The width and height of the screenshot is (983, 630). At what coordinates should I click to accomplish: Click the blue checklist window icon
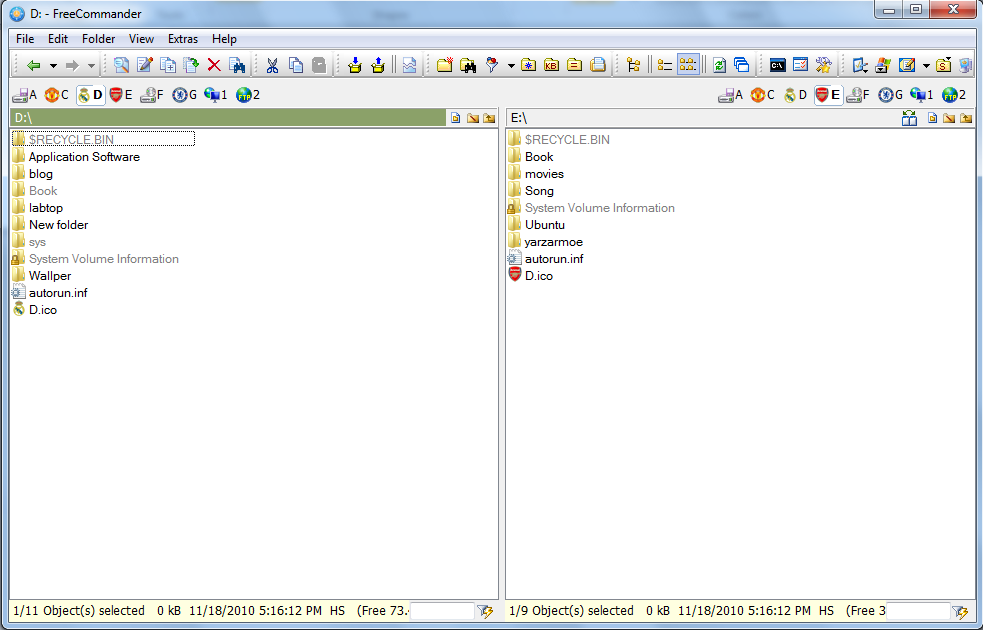801,65
